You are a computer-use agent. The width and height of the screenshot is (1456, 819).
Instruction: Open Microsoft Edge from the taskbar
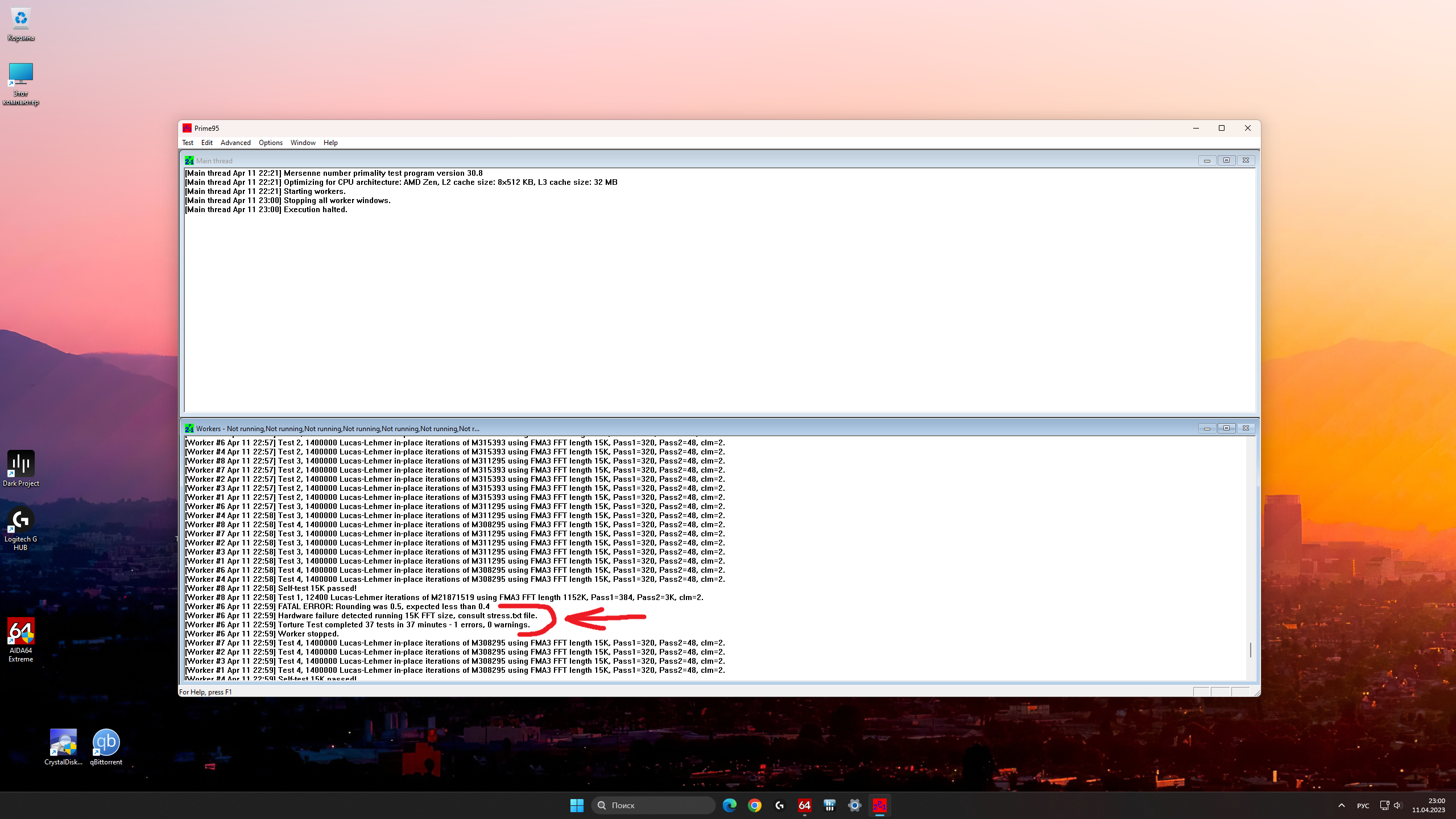coord(729,805)
